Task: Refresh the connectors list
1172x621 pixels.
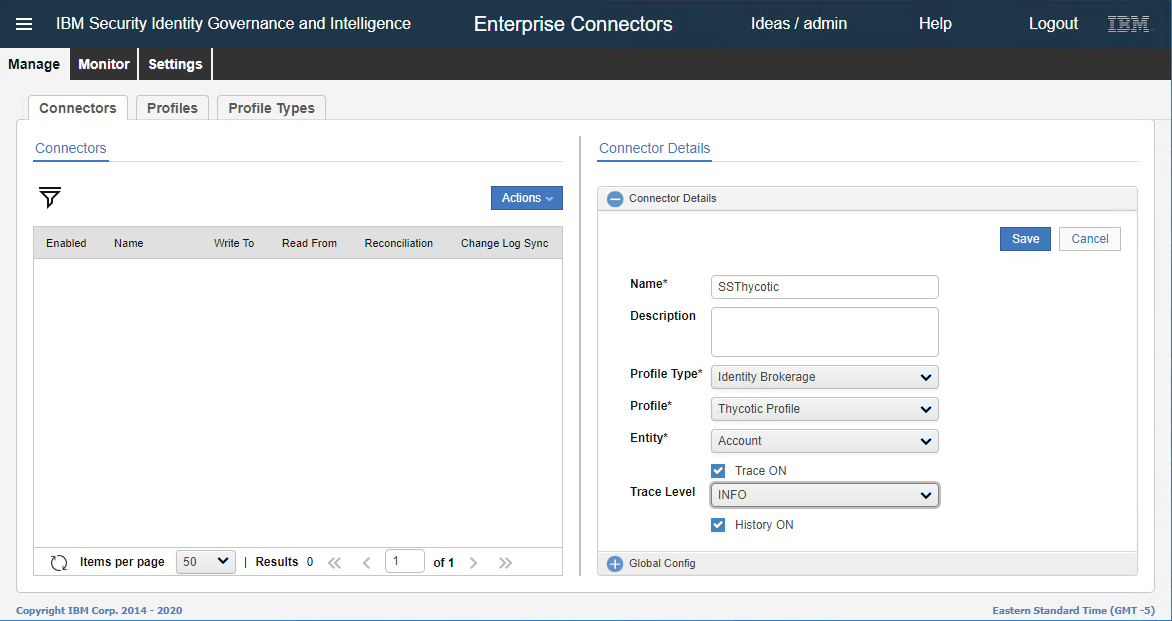Action: 59,562
